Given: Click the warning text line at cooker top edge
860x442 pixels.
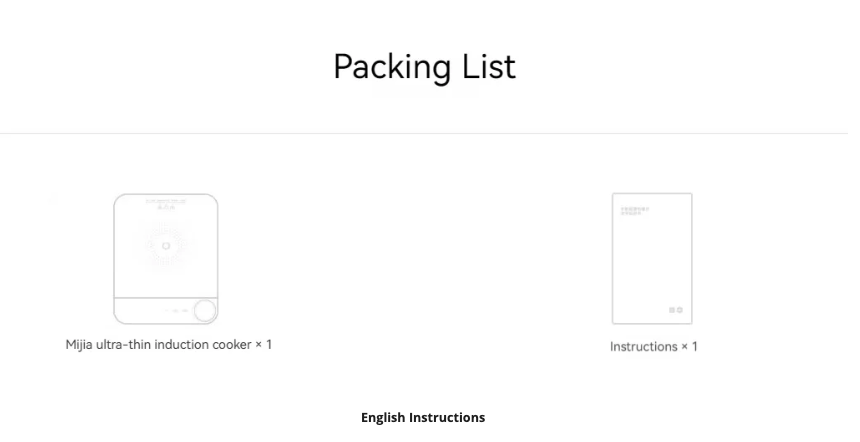Looking at the screenshot, I should click(x=166, y=201).
